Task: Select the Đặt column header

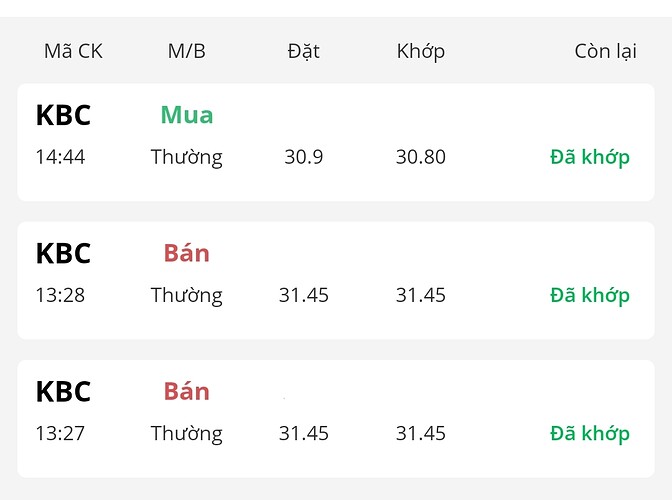Action: click(x=303, y=51)
